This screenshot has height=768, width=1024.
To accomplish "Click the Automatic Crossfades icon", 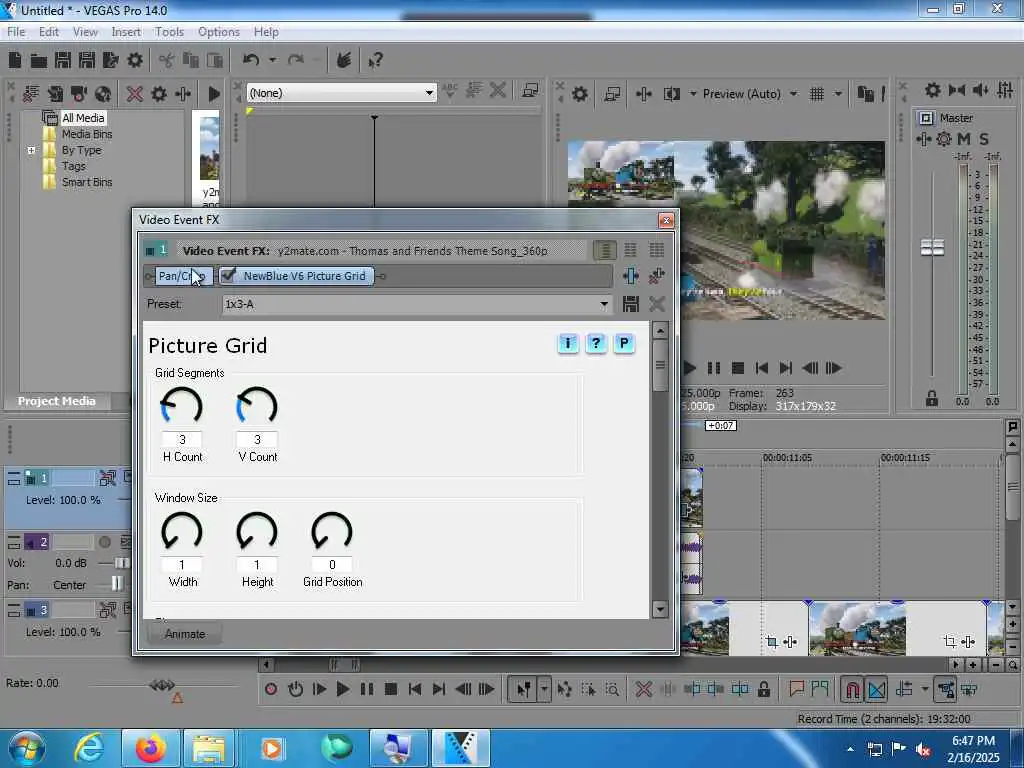I will 876,689.
